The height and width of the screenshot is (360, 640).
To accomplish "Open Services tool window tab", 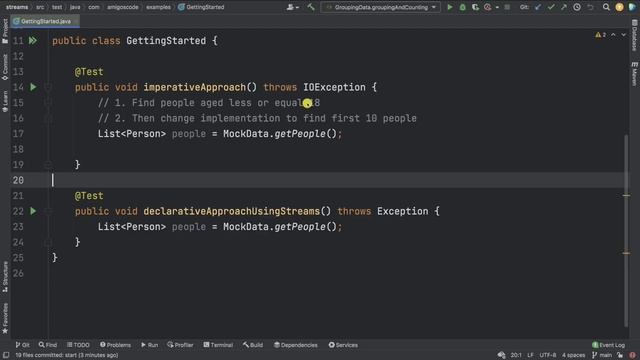I will pyautogui.click(x=343, y=345).
